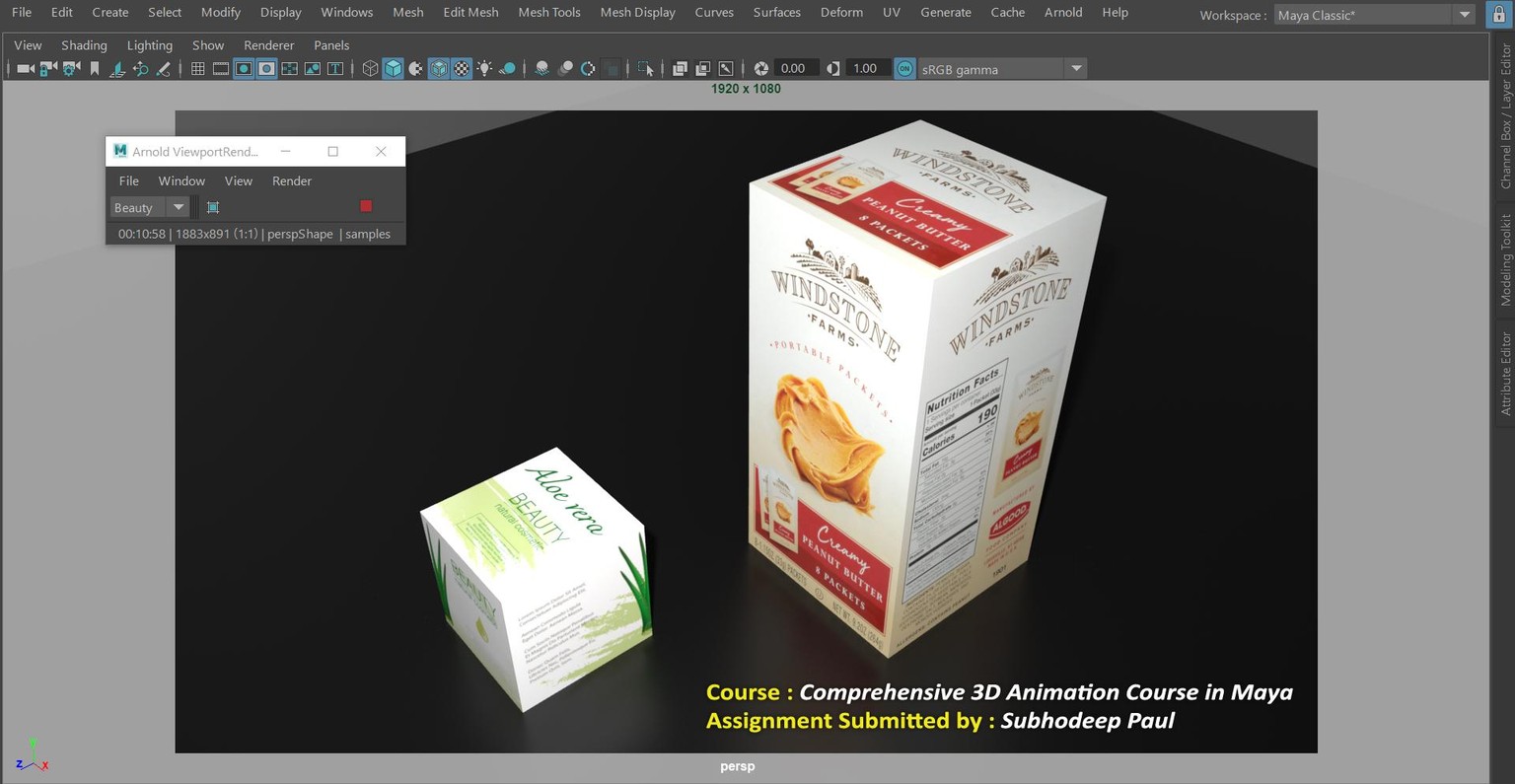Click the X-Ray icon
This screenshot has width=1515, height=784.
click(x=680, y=68)
